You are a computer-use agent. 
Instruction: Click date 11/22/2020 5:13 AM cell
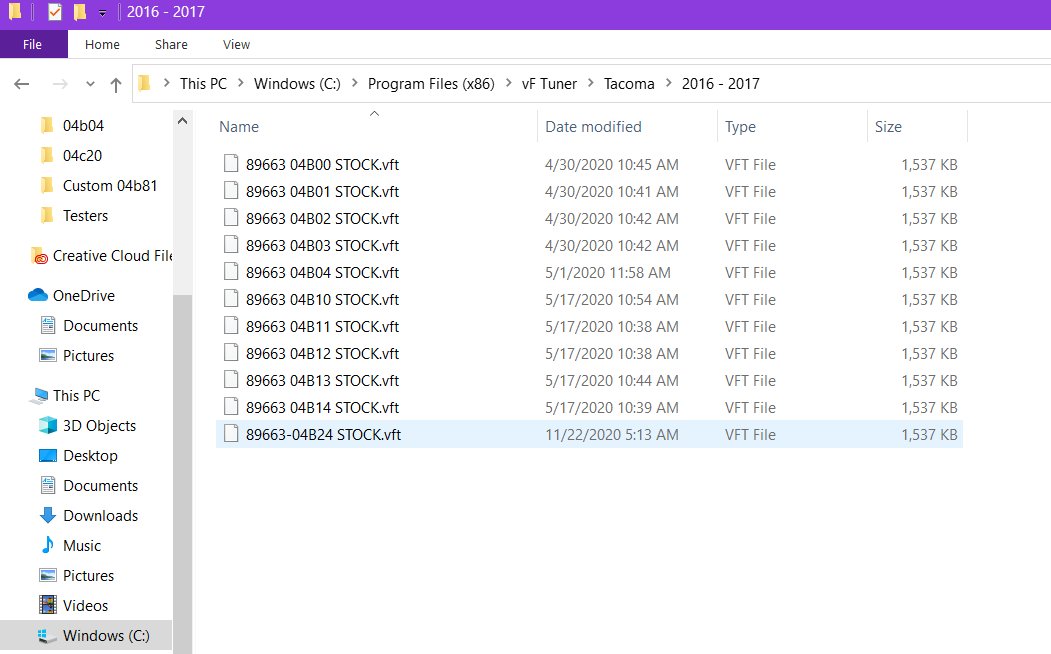pyautogui.click(x=611, y=434)
